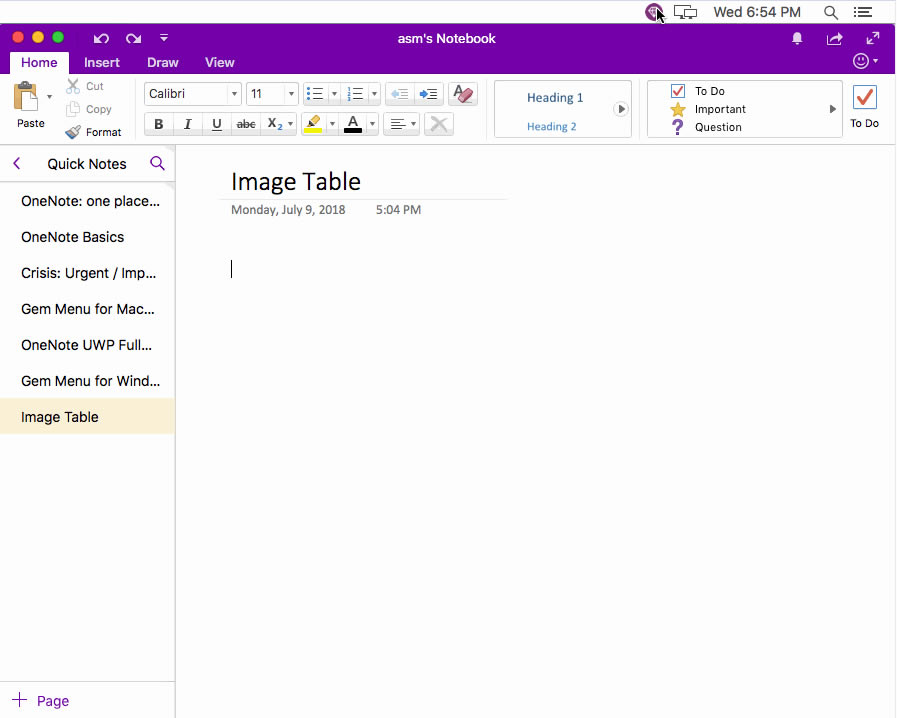Click the Question tag icon
897x718 pixels.
678,127
